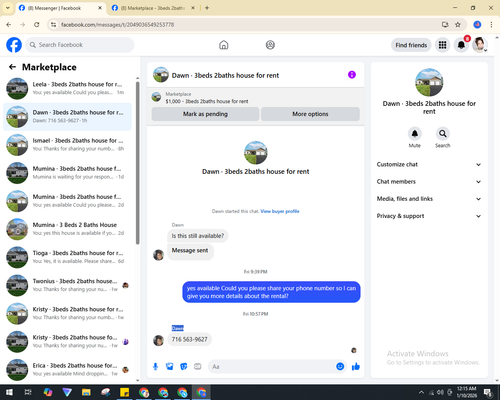Click the Facebook logo icon
This screenshot has height=400, width=500.
[14, 45]
